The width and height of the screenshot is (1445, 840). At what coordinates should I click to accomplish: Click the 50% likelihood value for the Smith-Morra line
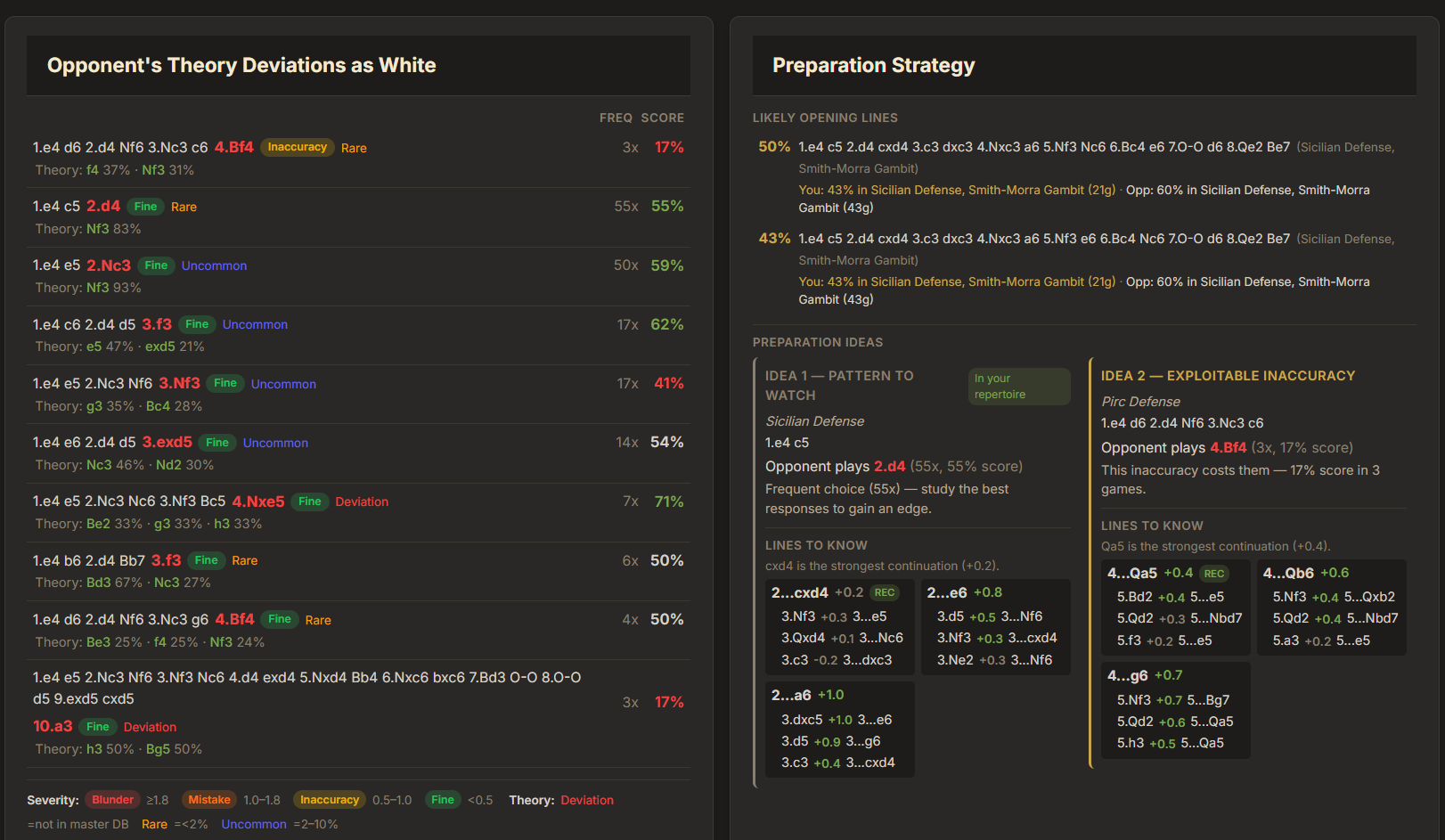[774, 146]
